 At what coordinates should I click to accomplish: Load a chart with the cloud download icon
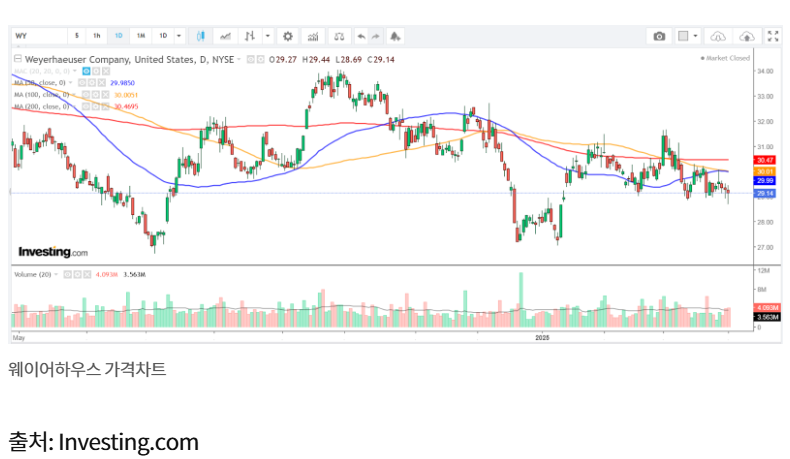click(x=717, y=36)
